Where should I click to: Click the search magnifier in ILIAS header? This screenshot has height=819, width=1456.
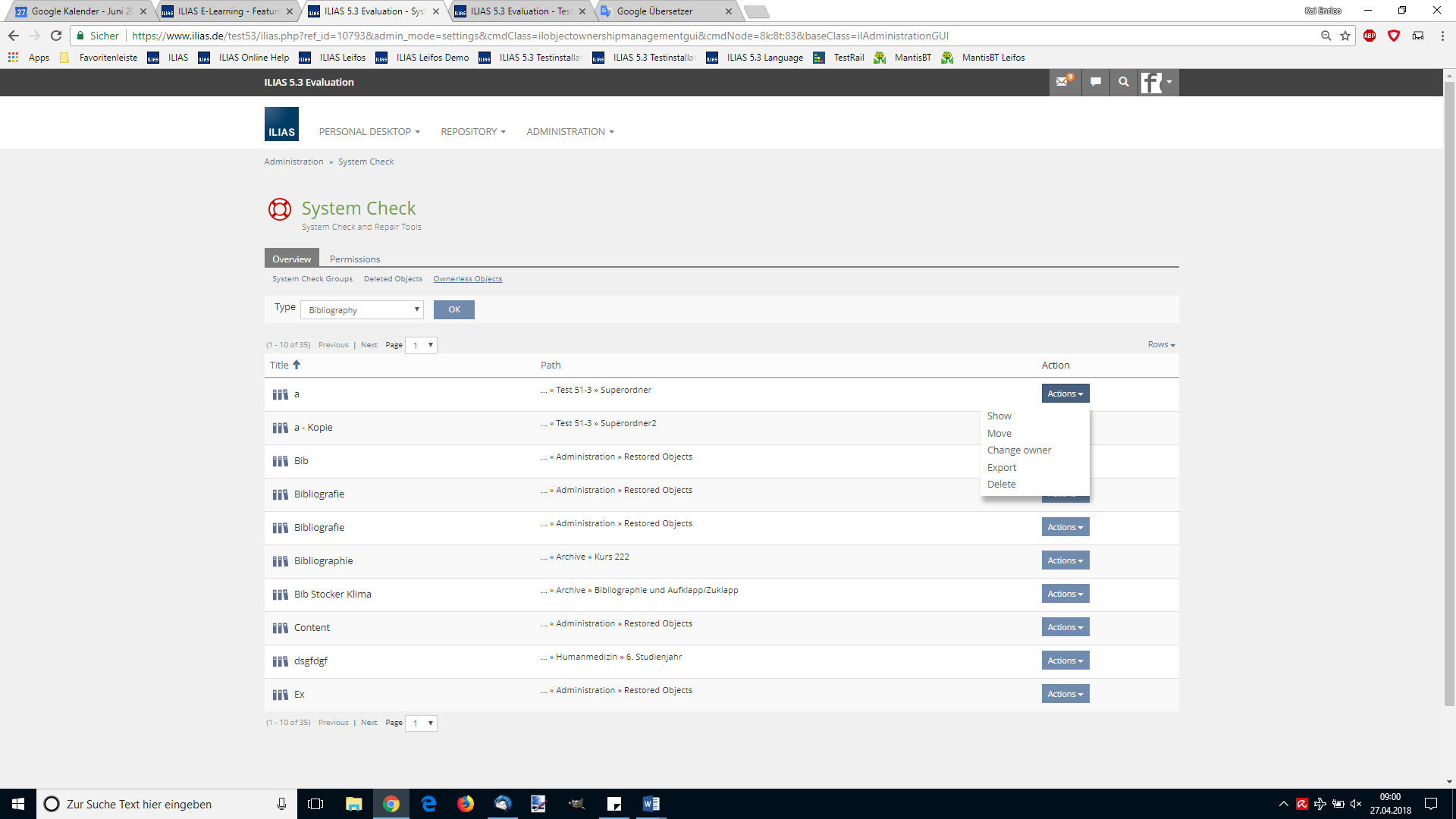coord(1123,82)
